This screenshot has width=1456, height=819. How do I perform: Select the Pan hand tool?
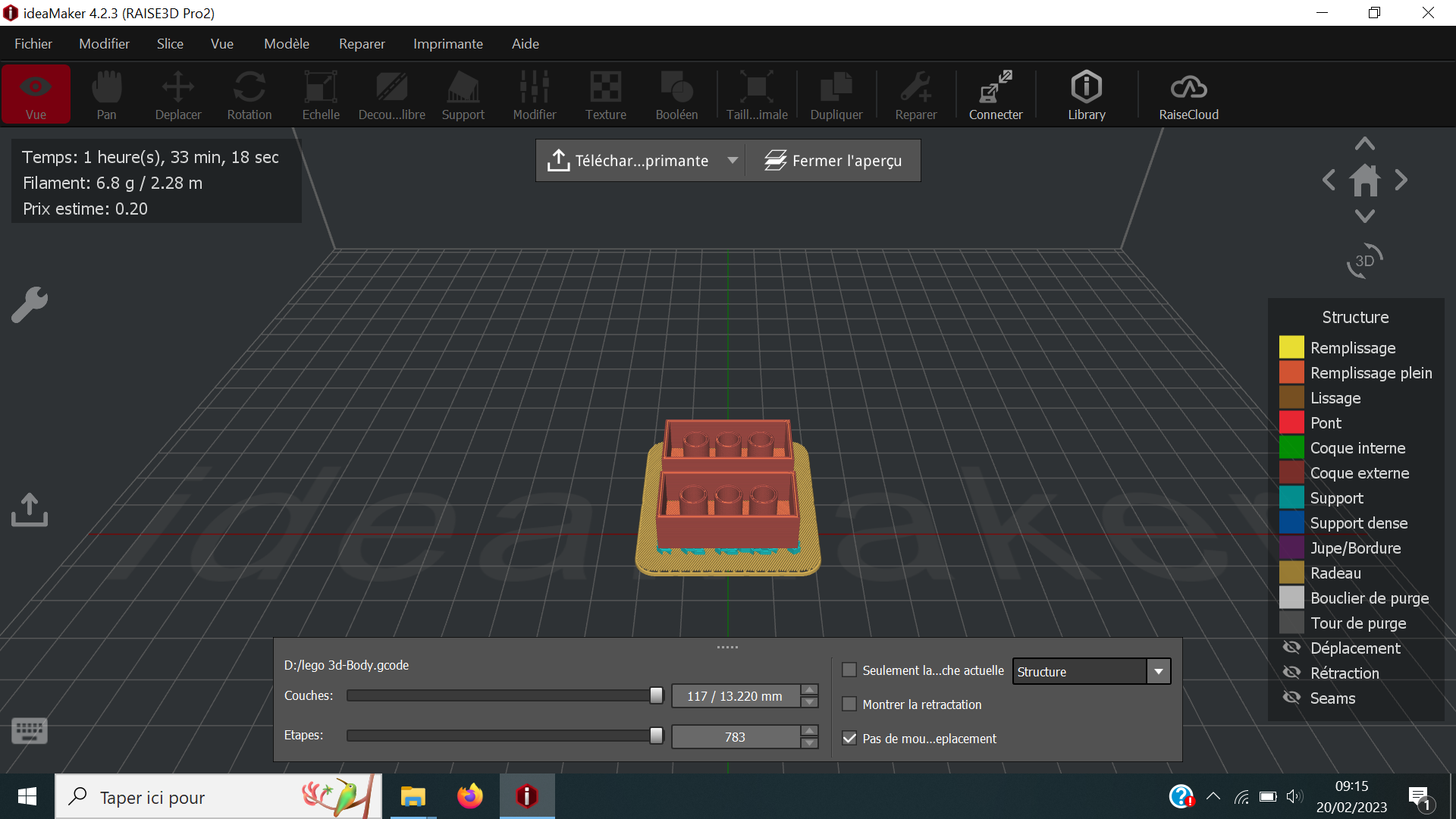106,95
